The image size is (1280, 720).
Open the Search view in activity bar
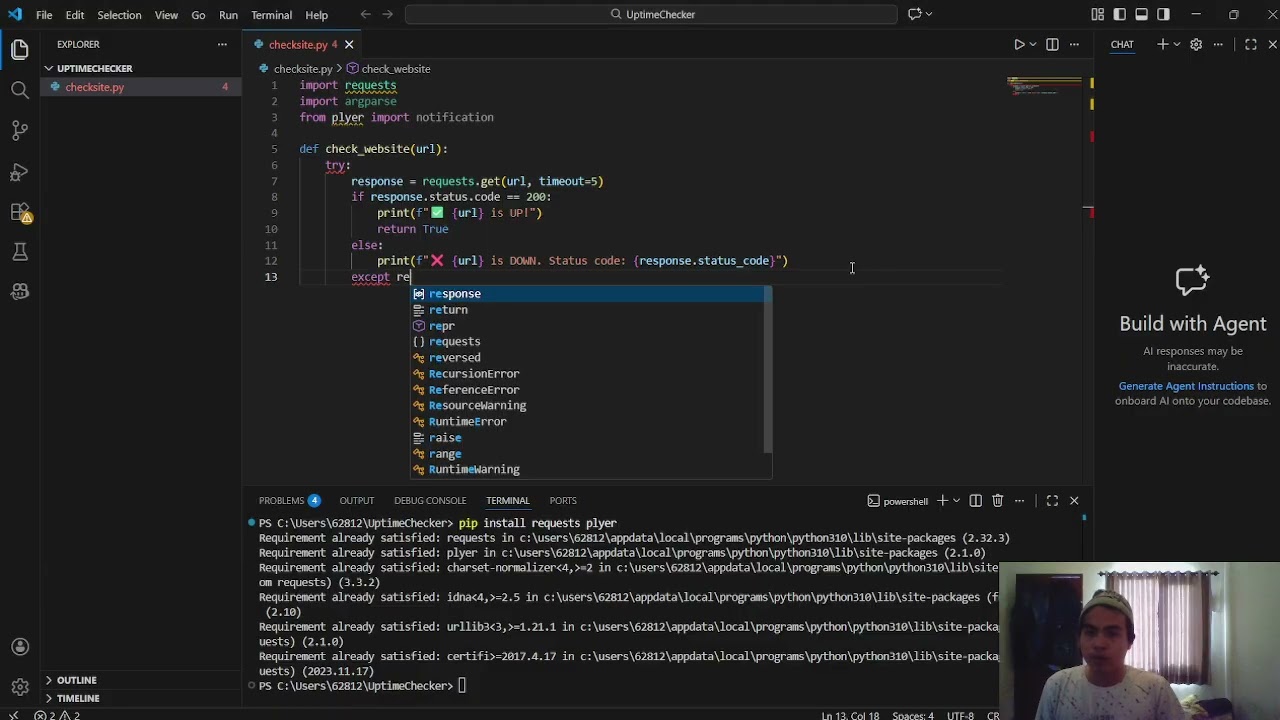(x=20, y=90)
